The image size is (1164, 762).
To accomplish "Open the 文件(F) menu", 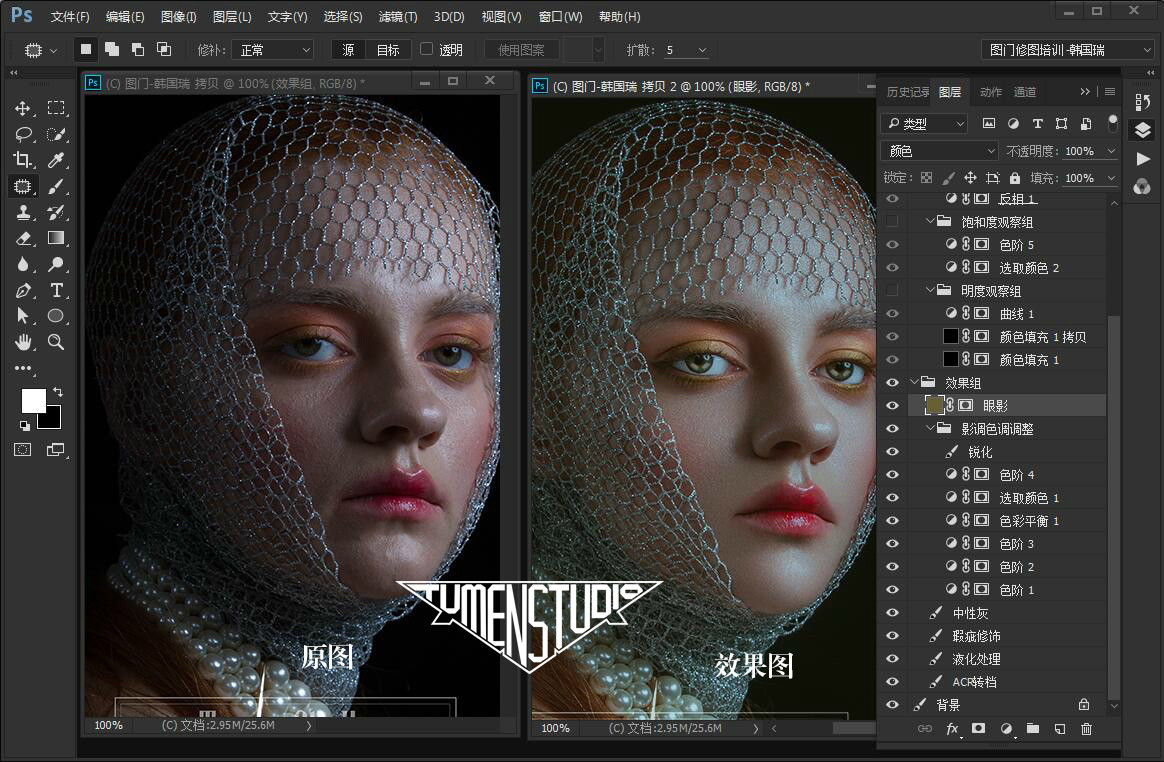I will click(70, 16).
